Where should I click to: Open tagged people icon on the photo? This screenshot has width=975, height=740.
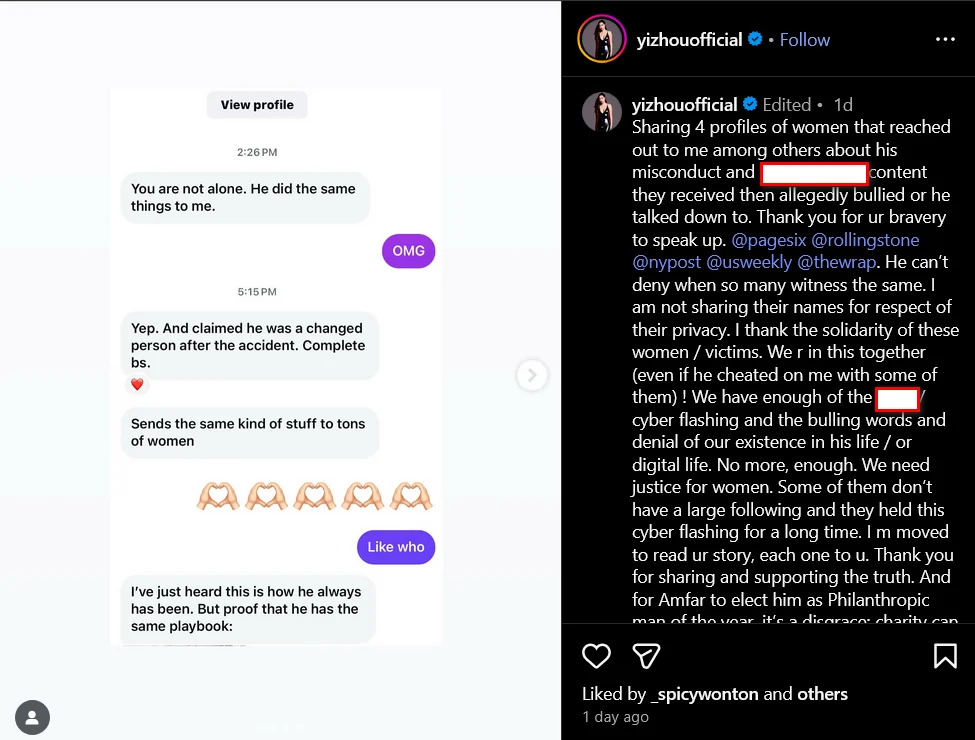tap(32, 718)
